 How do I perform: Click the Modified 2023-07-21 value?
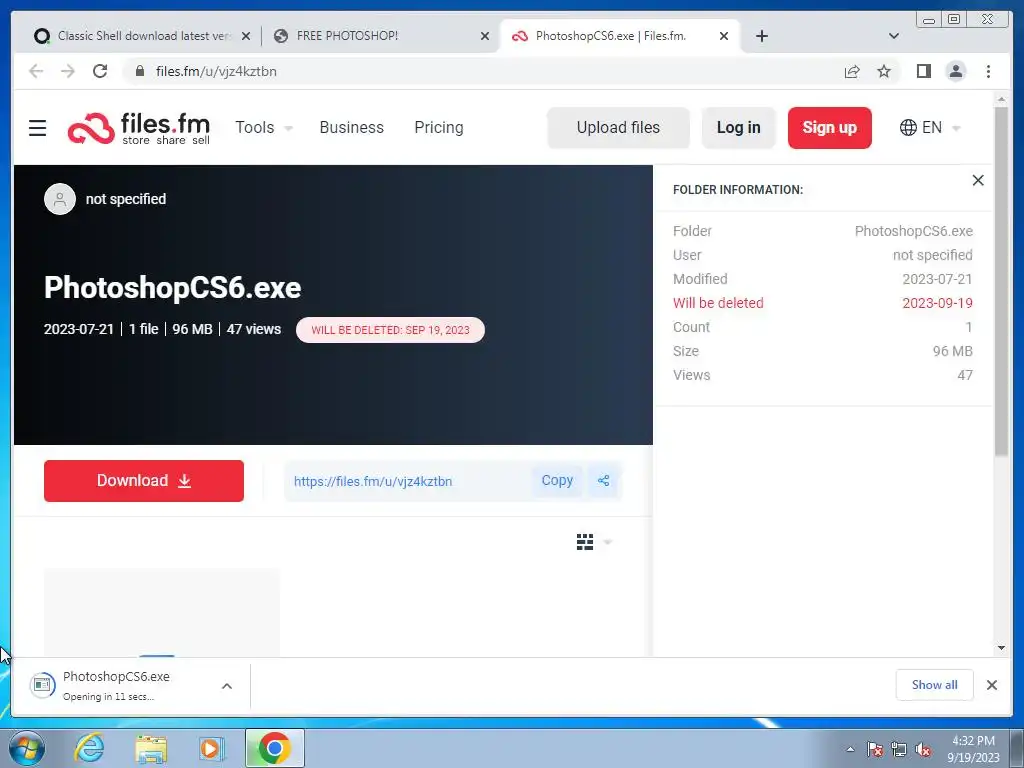point(937,279)
